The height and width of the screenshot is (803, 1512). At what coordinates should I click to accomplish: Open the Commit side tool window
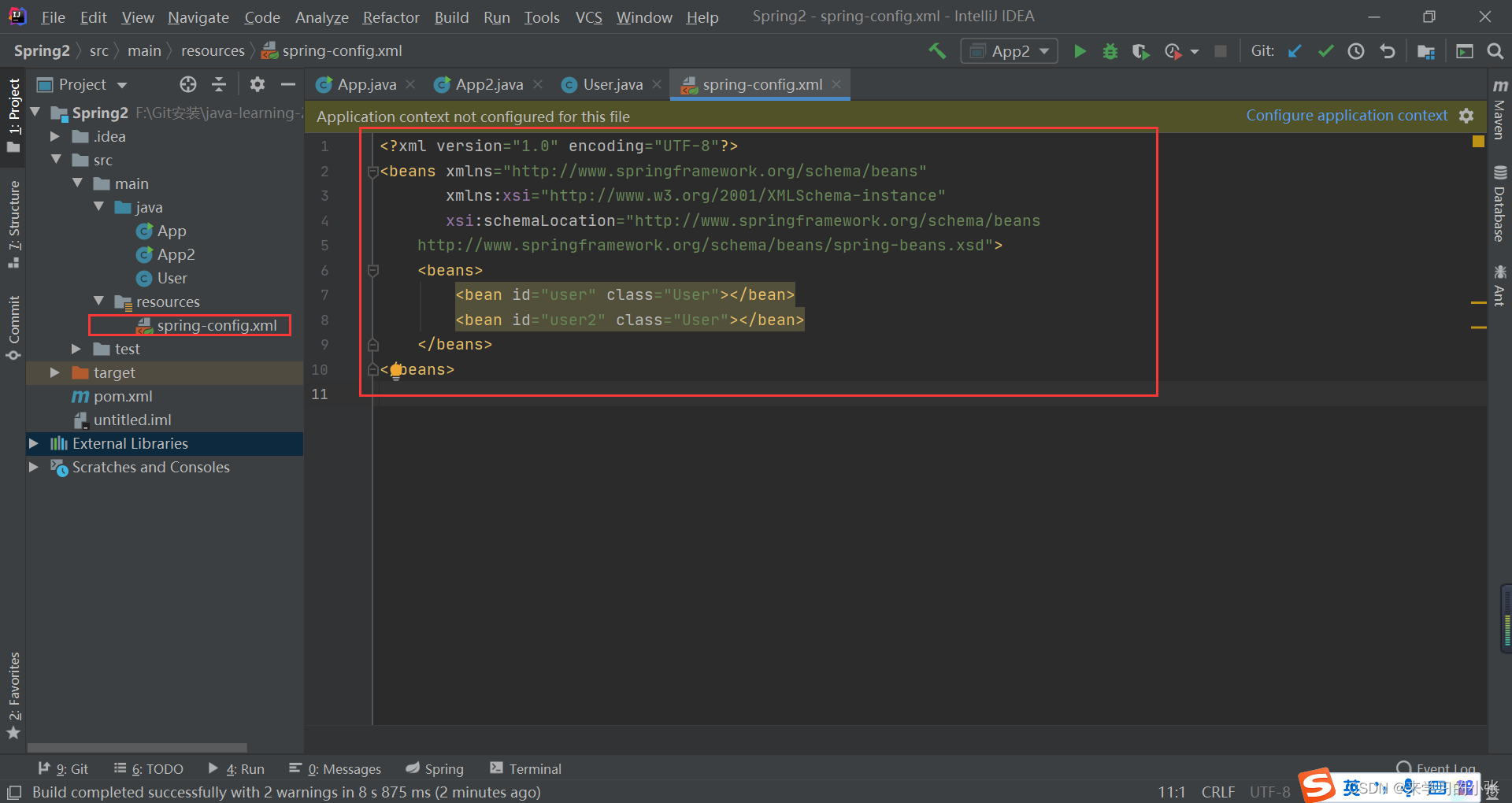click(x=13, y=328)
